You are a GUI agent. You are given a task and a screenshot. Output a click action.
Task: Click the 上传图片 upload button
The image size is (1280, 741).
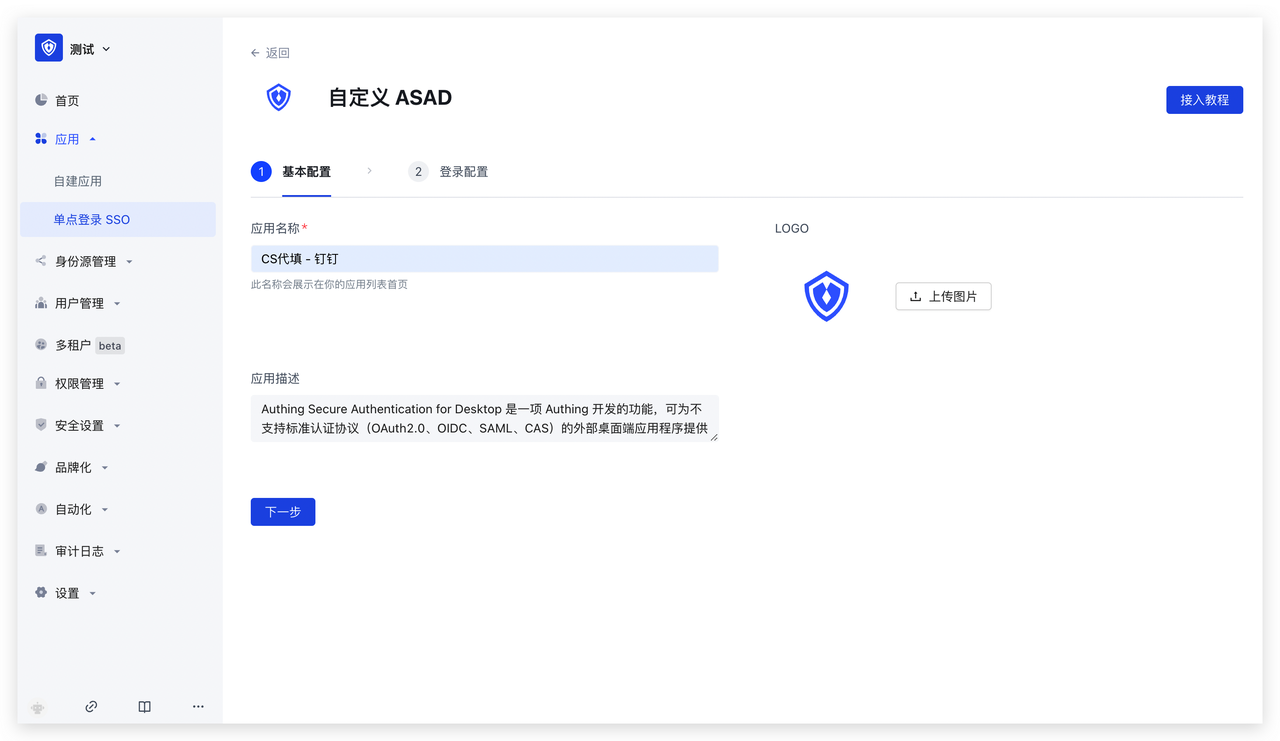pos(943,296)
